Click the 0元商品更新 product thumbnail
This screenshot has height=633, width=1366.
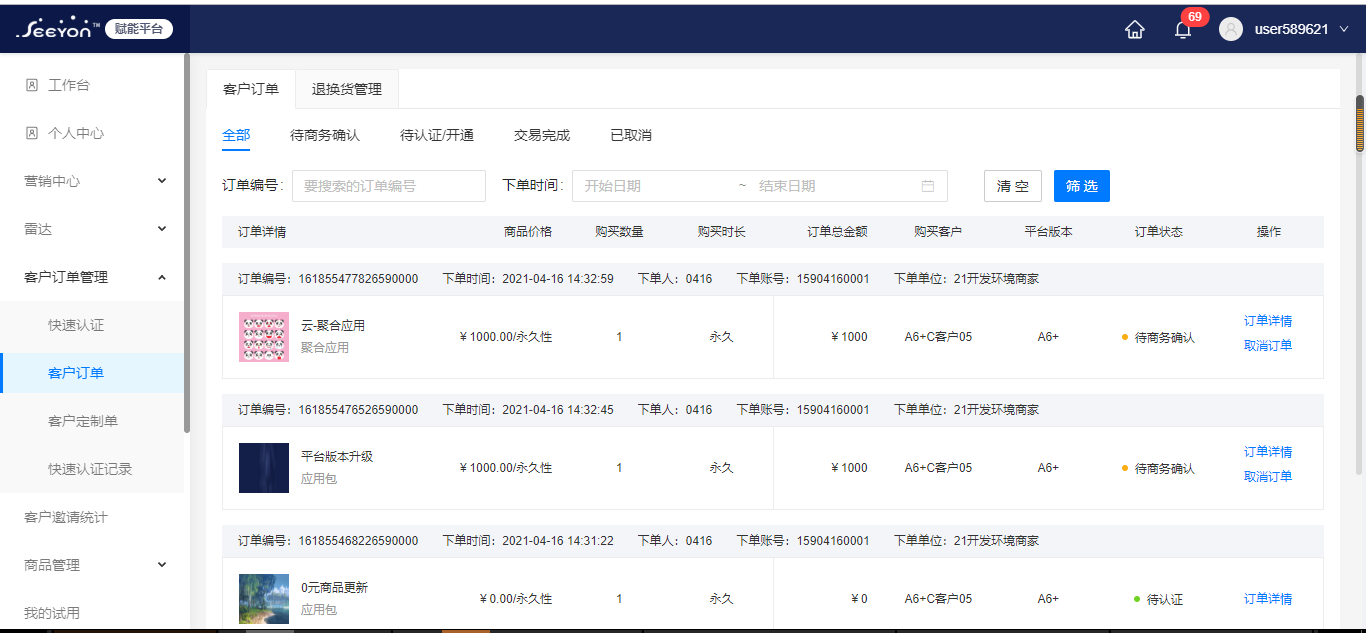tap(264, 599)
